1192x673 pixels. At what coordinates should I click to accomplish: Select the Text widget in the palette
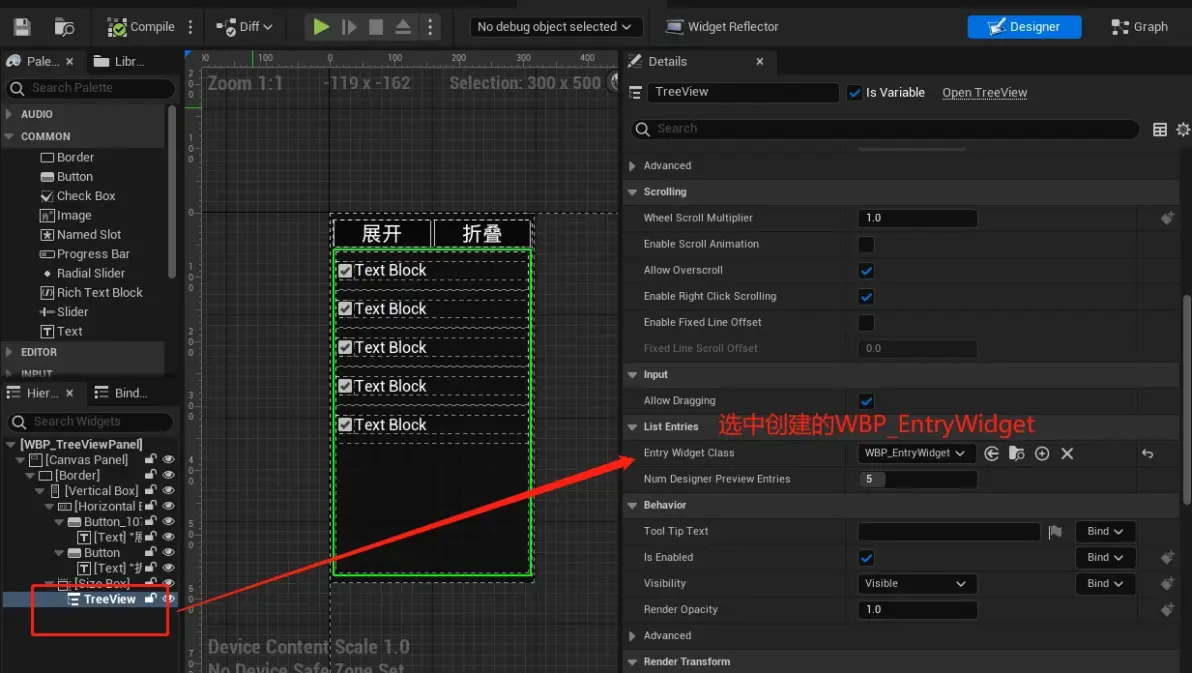(61, 332)
